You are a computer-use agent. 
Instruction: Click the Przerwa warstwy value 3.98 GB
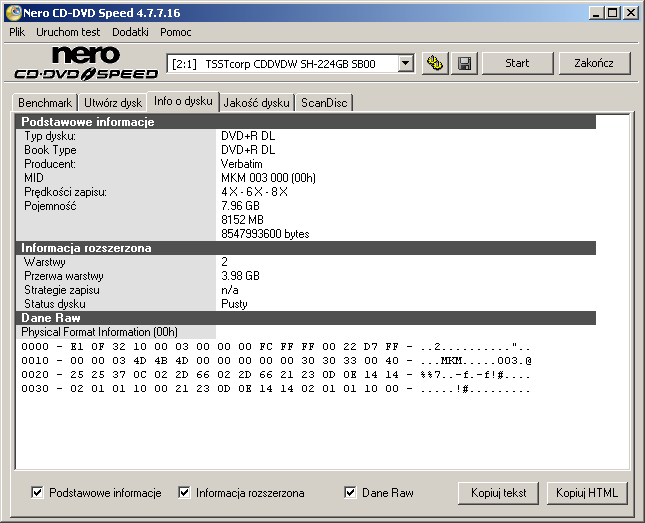[x=240, y=276]
